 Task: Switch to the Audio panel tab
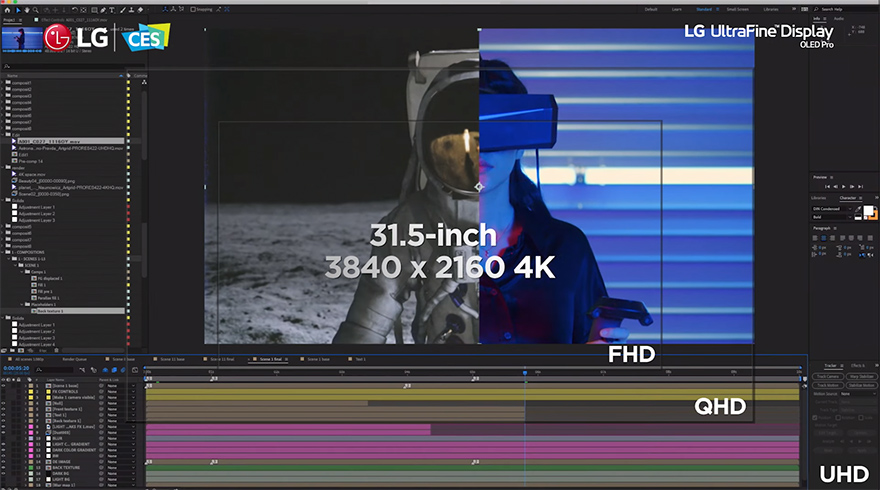(x=838, y=19)
